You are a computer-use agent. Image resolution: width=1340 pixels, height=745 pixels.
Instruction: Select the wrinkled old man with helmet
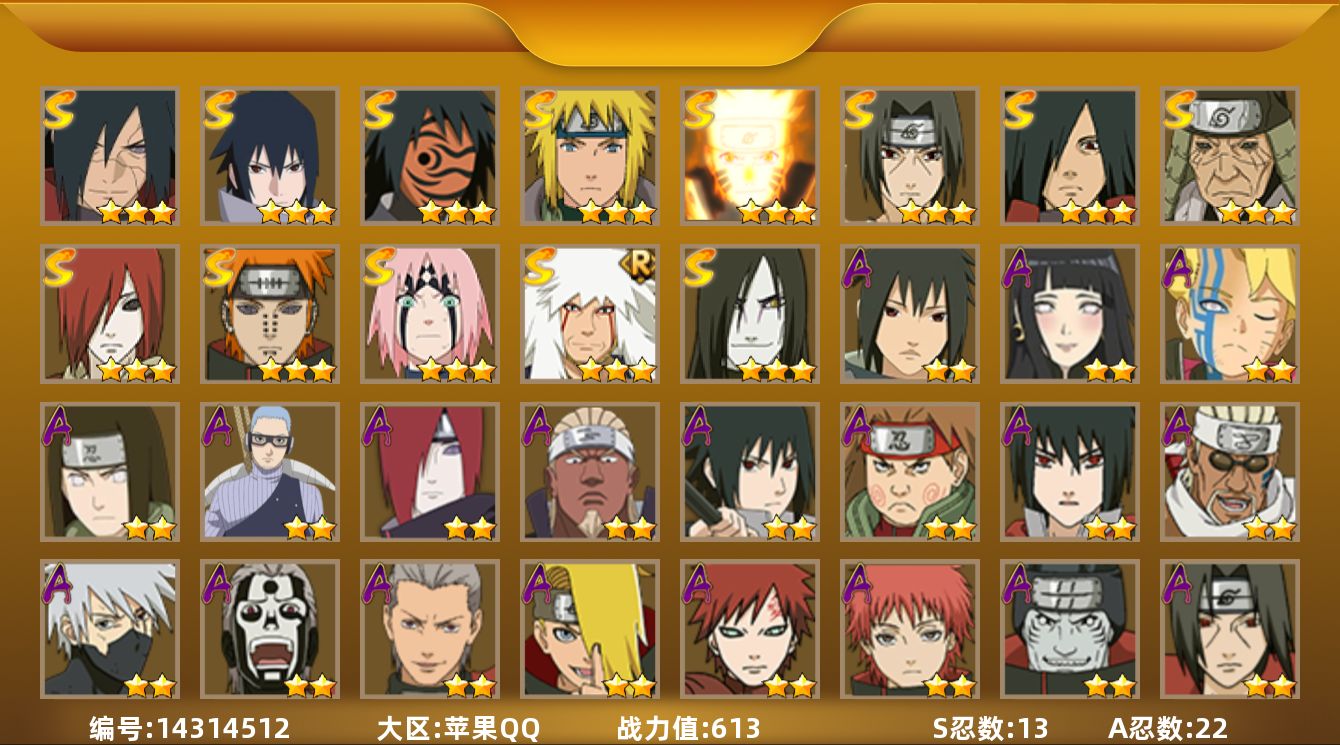(x=1230, y=155)
